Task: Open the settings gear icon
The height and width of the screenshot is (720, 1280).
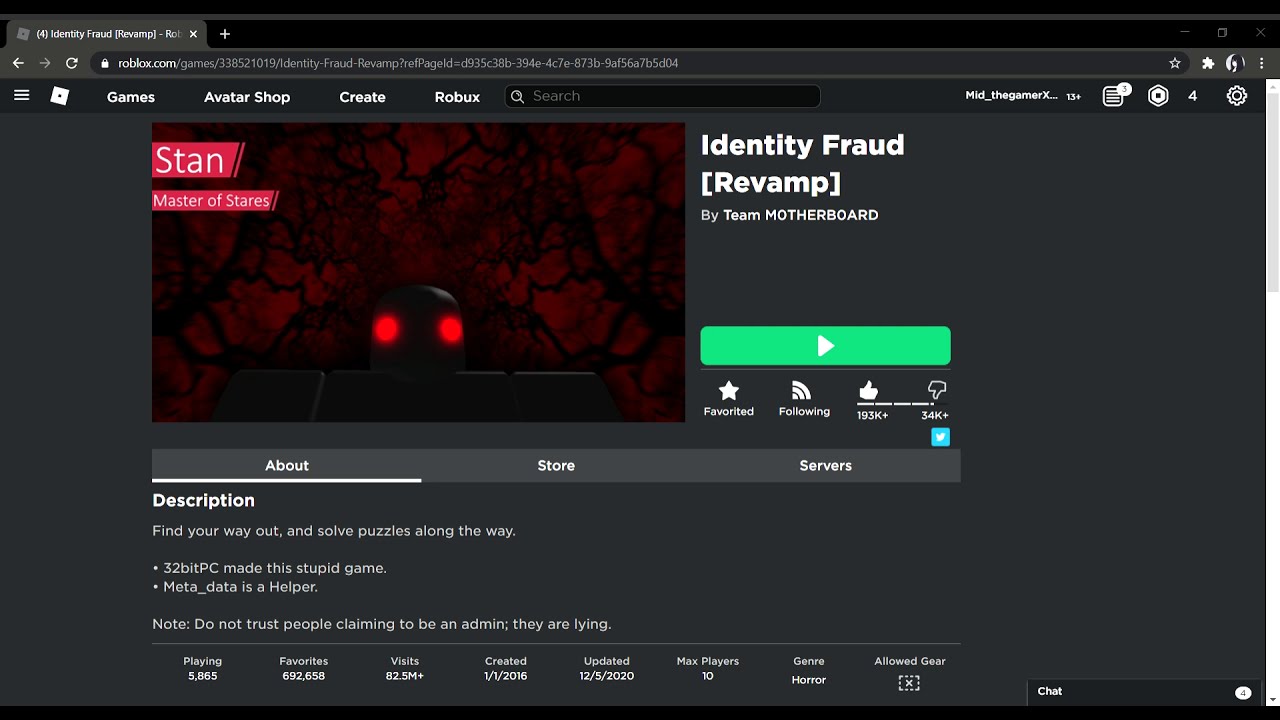Action: (x=1237, y=96)
